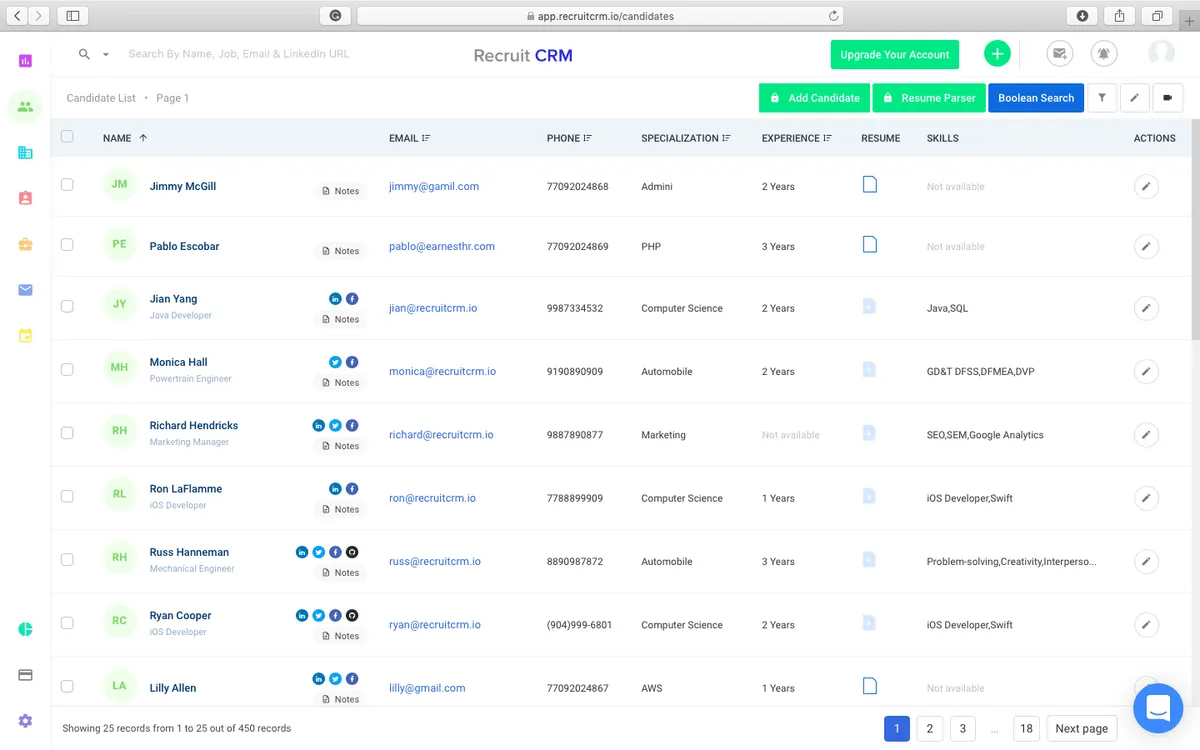The image size is (1200, 750).
Task: Open the notifications bell icon
Action: (x=1104, y=54)
